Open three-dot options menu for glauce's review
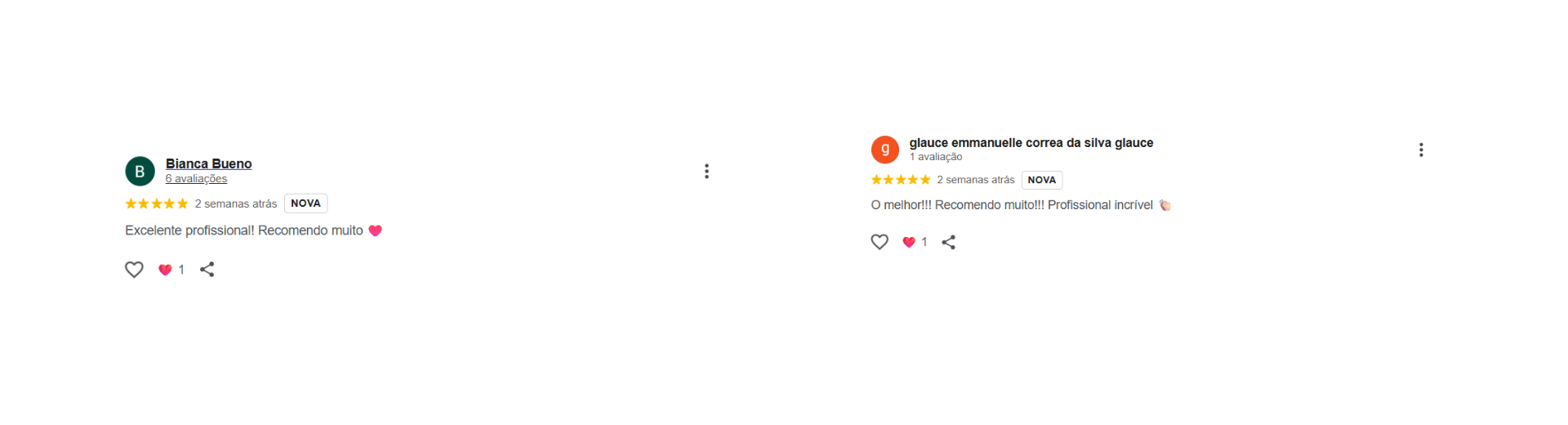The height and width of the screenshot is (425, 1568). pos(1421,150)
